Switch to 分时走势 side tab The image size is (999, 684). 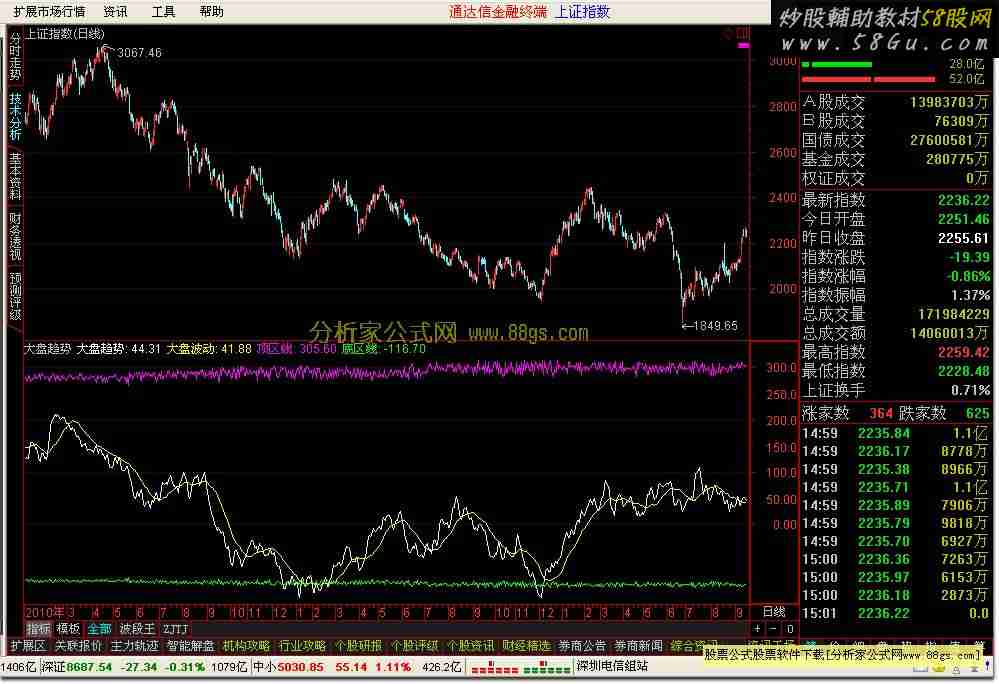pyautogui.click(x=15, y=57)
